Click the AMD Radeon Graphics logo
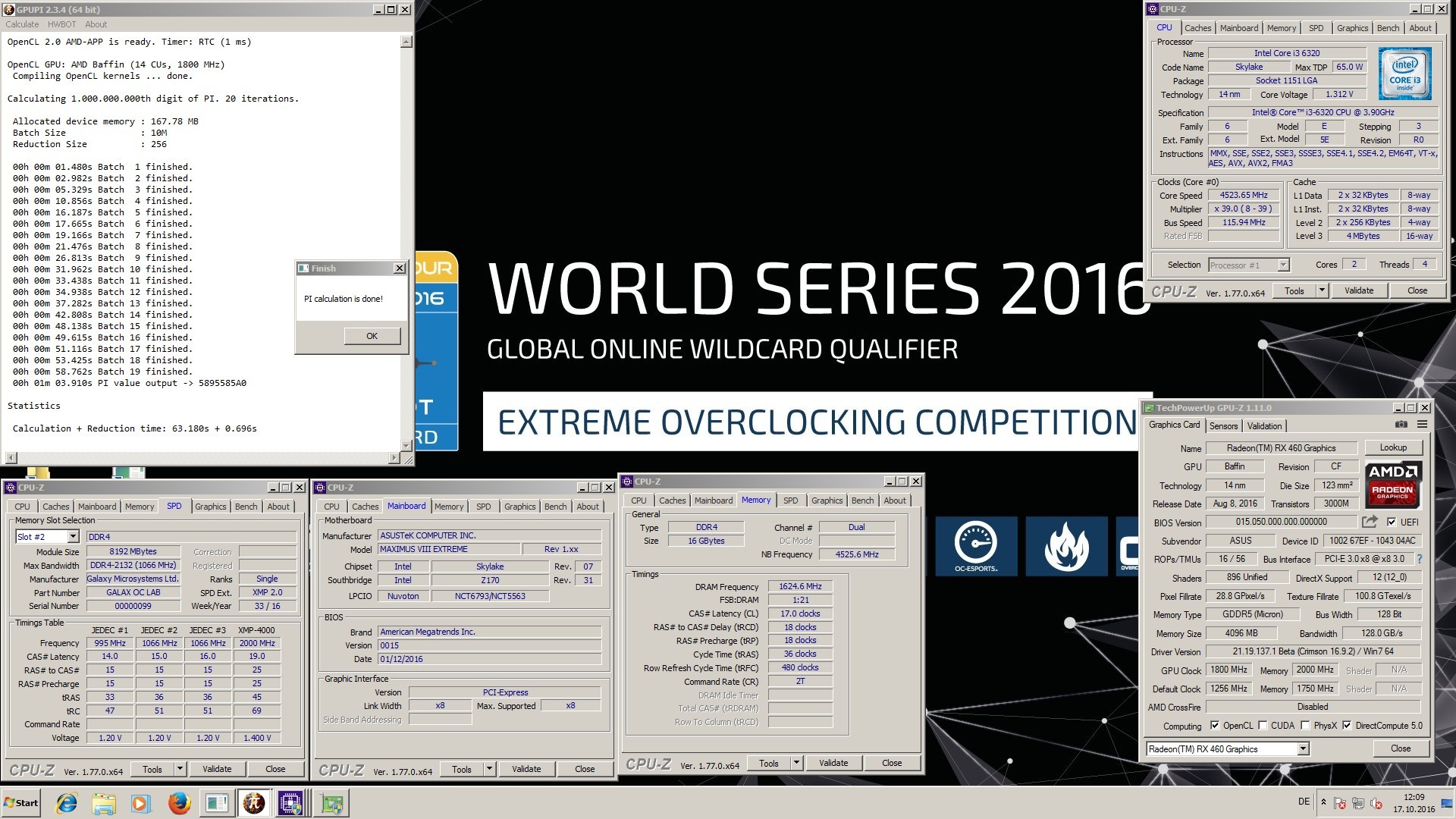1456x819 pixels. [1394, 484]
